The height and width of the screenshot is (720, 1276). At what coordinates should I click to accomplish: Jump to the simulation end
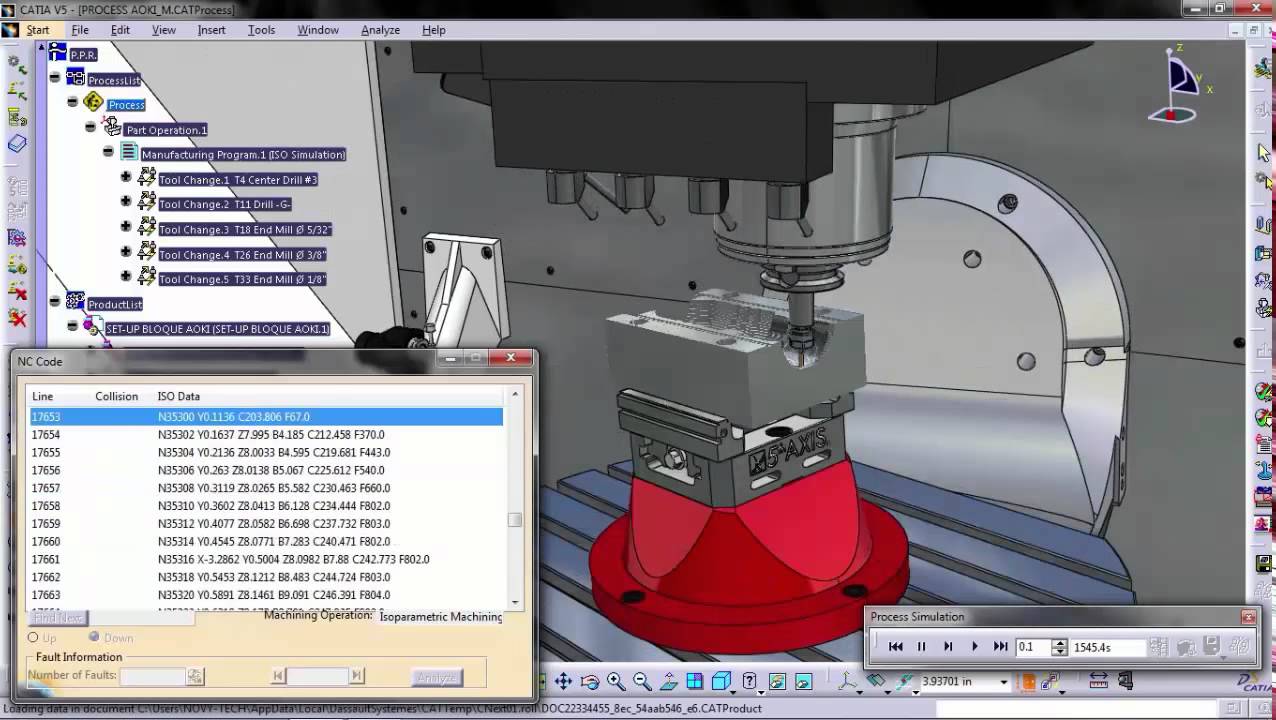coord(1000,647)
